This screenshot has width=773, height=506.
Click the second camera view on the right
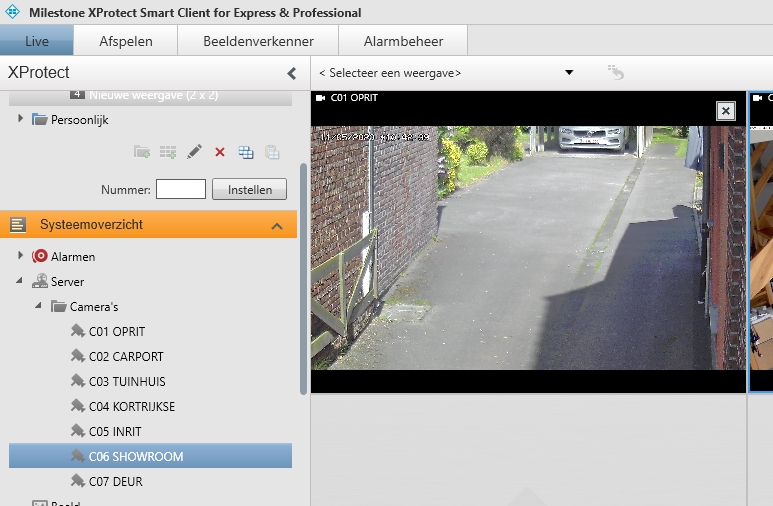pyautogui.click(x=761, y=242)
